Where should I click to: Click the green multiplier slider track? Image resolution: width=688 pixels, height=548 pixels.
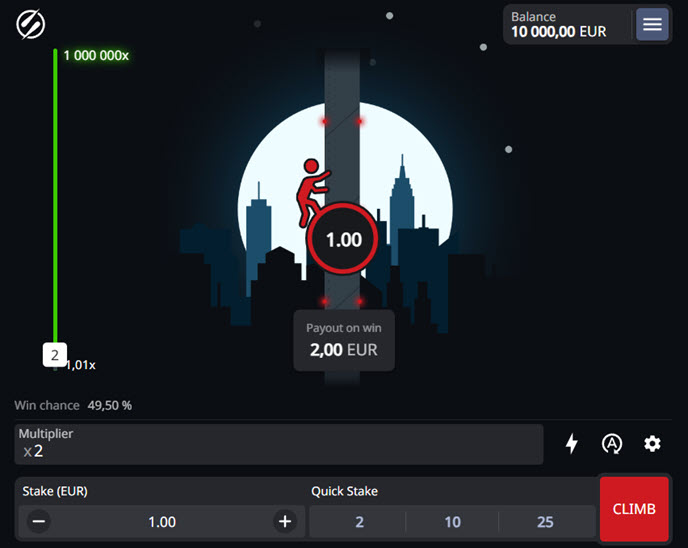(55, 195)
